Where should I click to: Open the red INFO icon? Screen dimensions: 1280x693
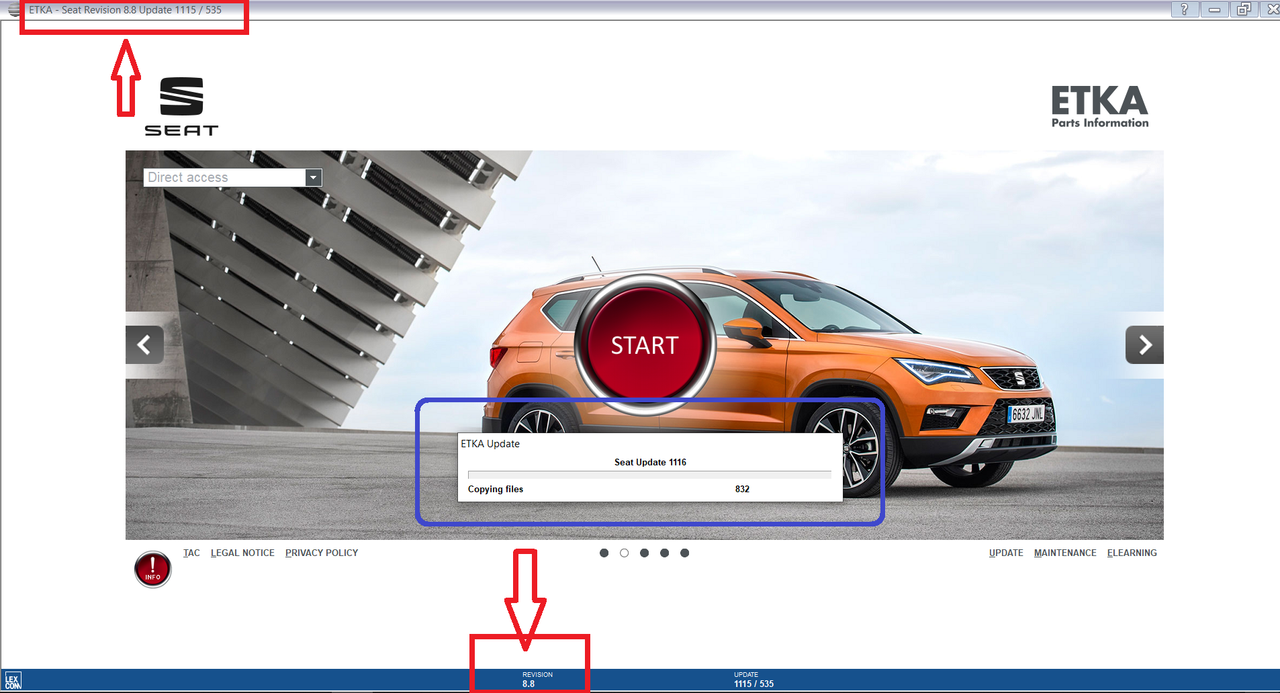[x=153, y=569]
